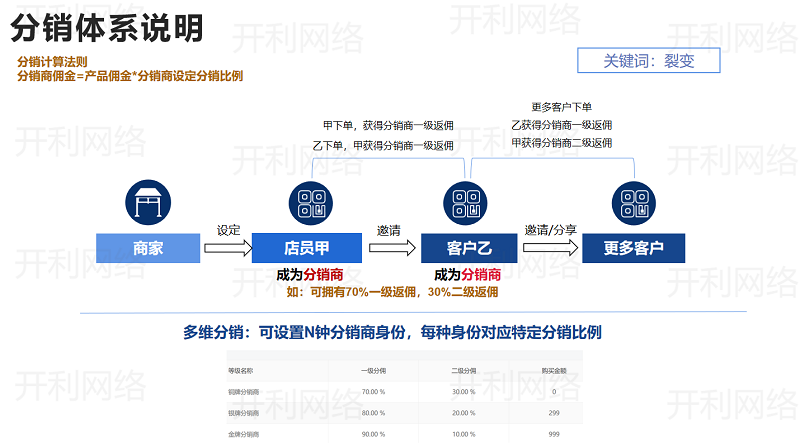The height and width of the screenshot is (443, 800).
Task: Click the 20.00 % table cell
Action: point(463,413)
